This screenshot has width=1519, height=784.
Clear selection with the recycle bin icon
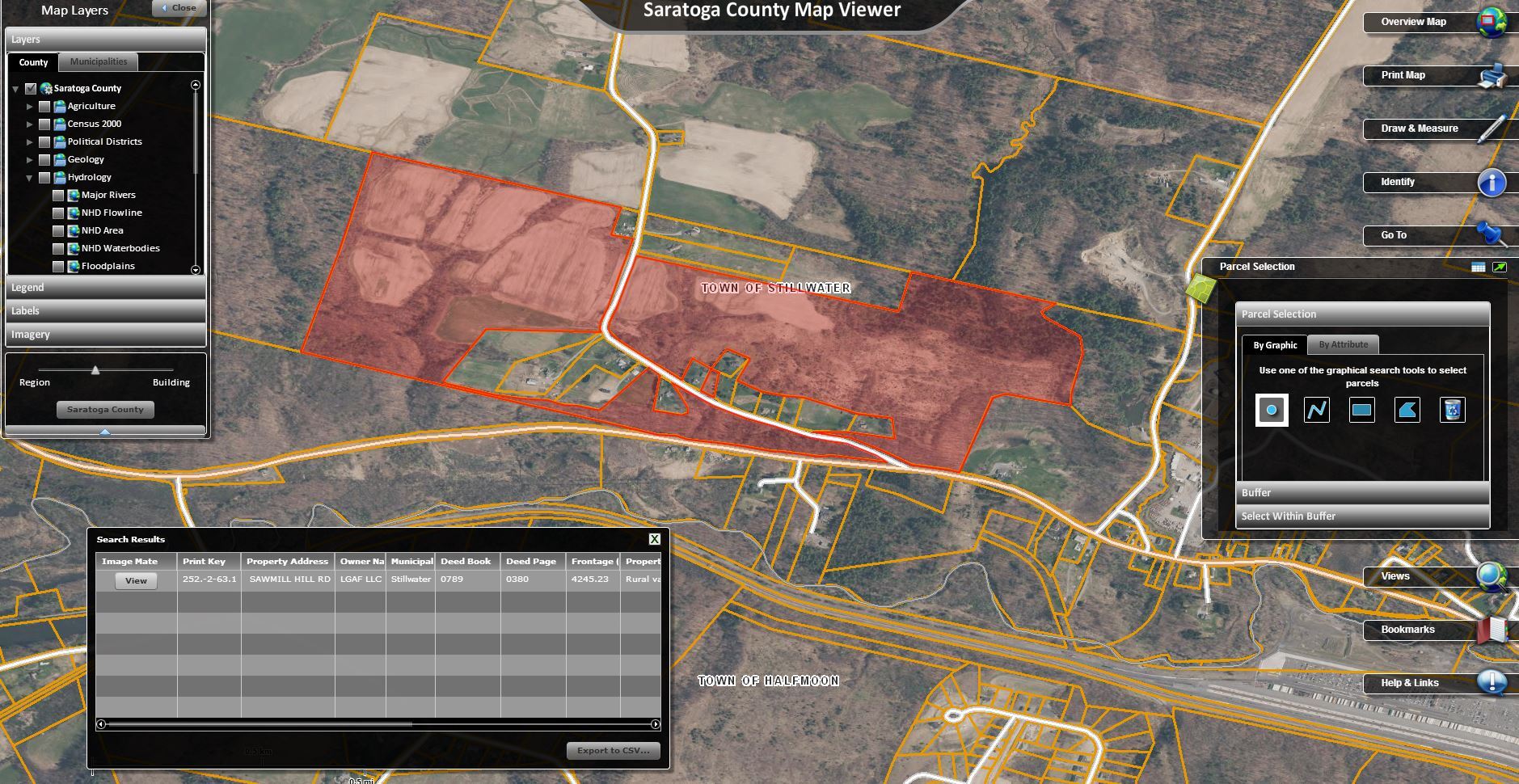pos(1452,410)
